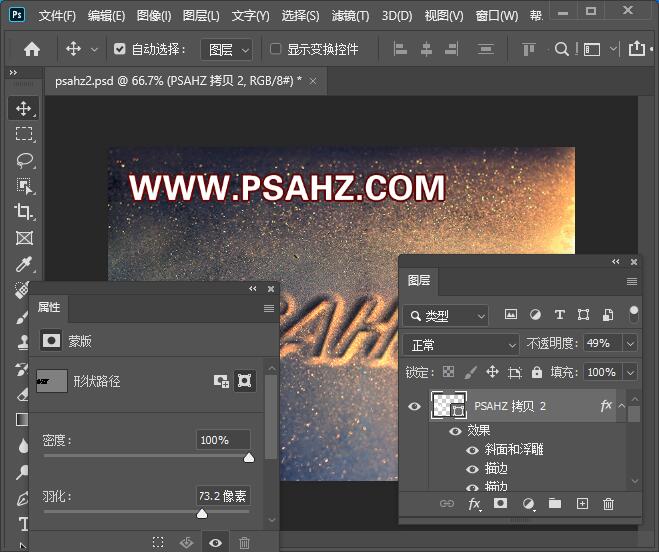Viewport: 659px width, 552px height.
Task: Click align right edges icon
Action: (452, 50)
